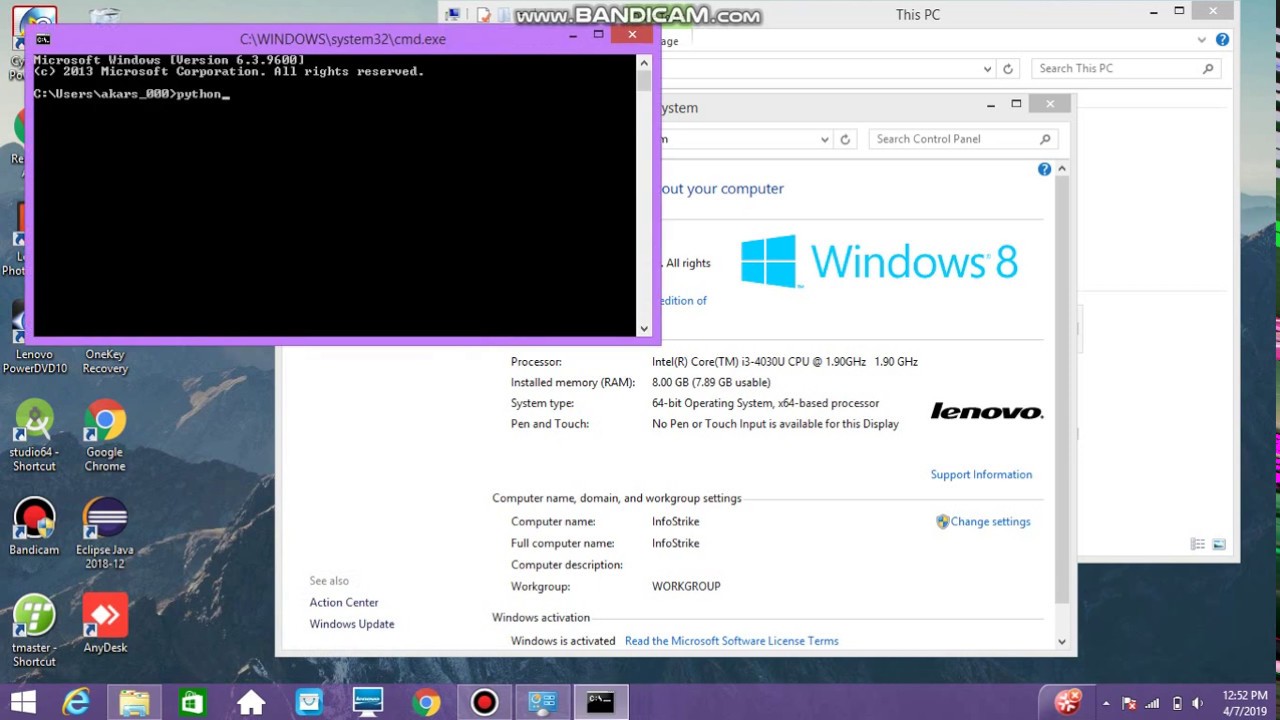Open the studio64 shortcut desktop icon
The image size is (1280, 720).
click(x=34, y=436)
